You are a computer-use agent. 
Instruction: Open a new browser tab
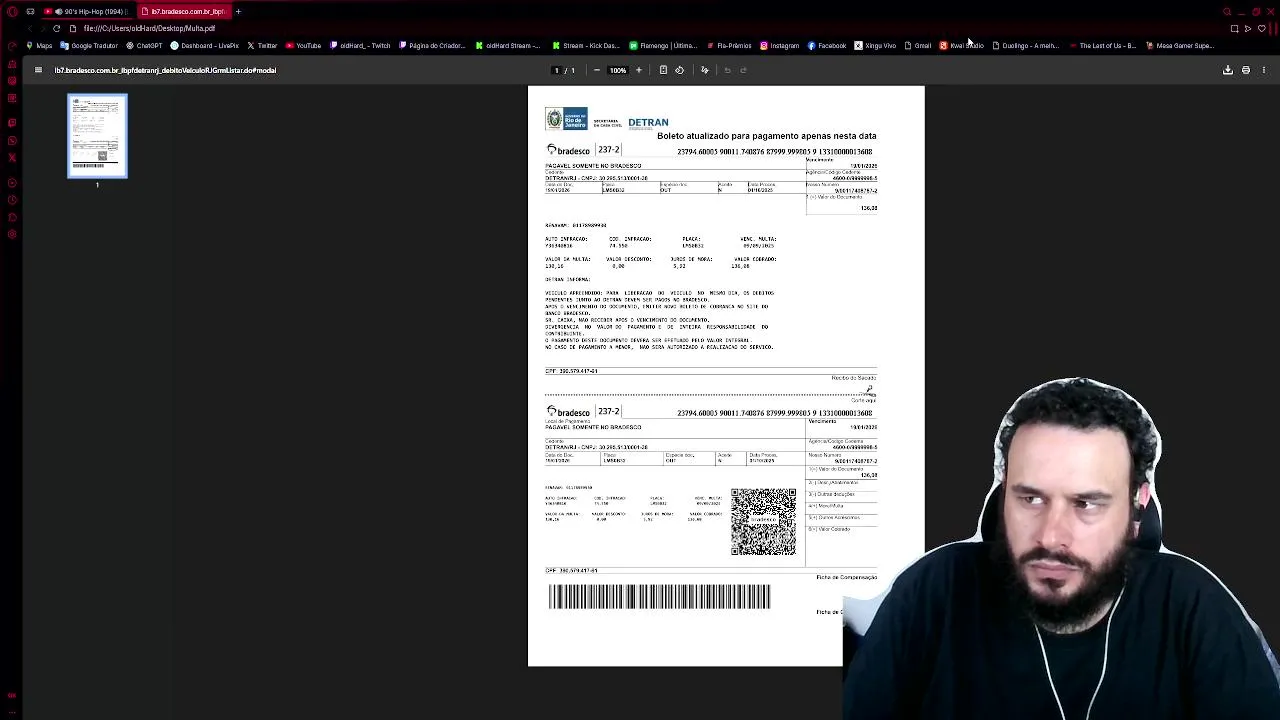tap(238, 11)
